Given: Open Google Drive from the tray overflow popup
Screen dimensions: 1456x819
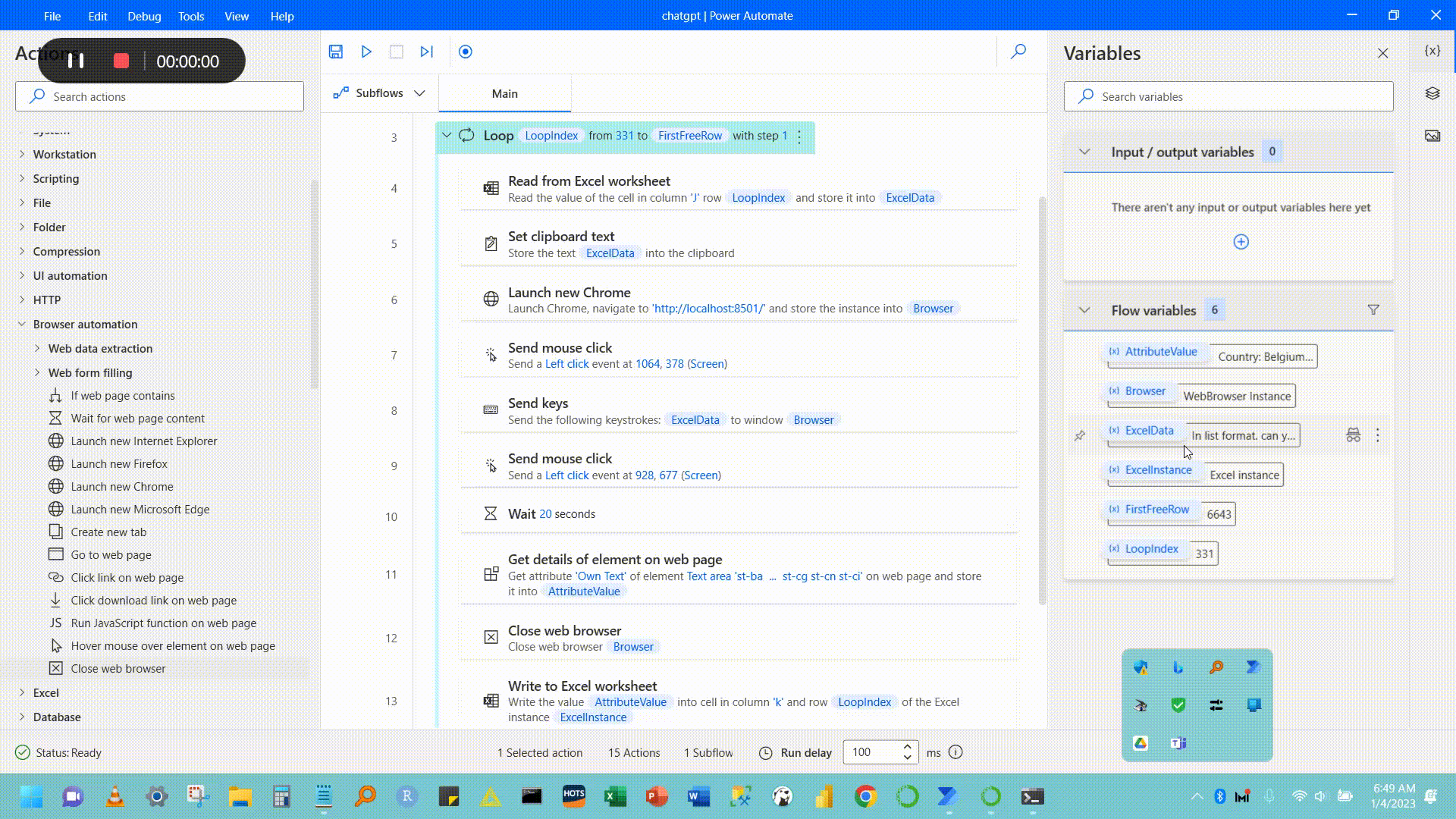Looking at the screenshot, I should [x=1141, y=743].
